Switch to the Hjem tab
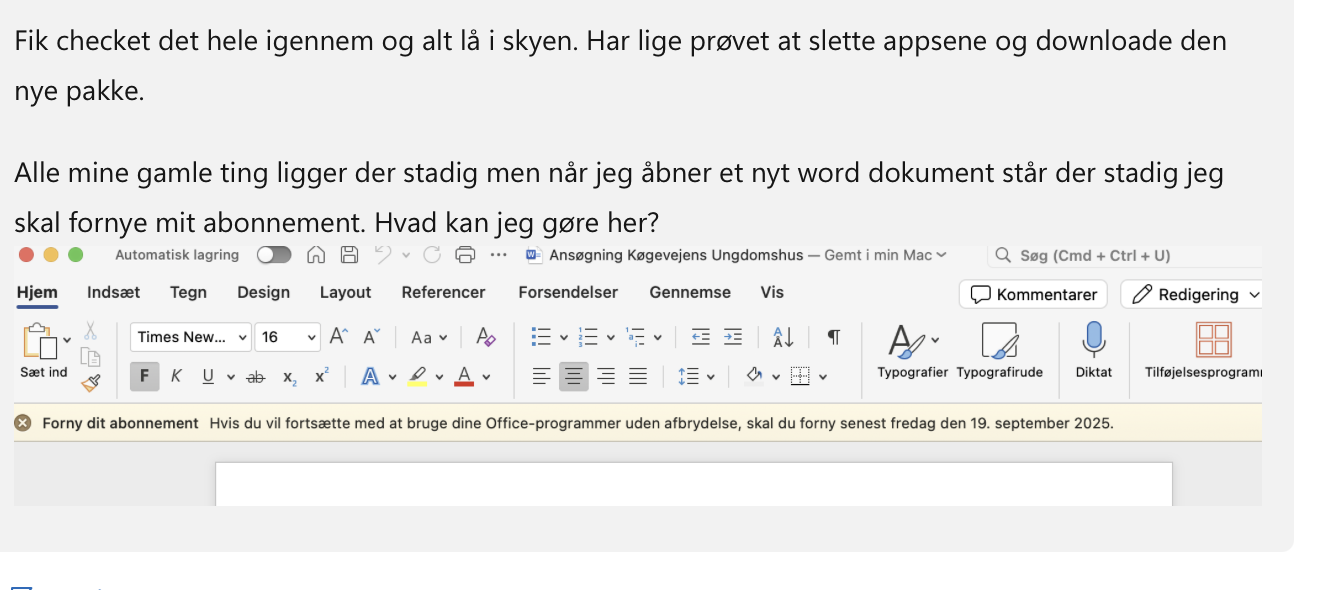Screen dimensions: 1336x590 (37, 293)
